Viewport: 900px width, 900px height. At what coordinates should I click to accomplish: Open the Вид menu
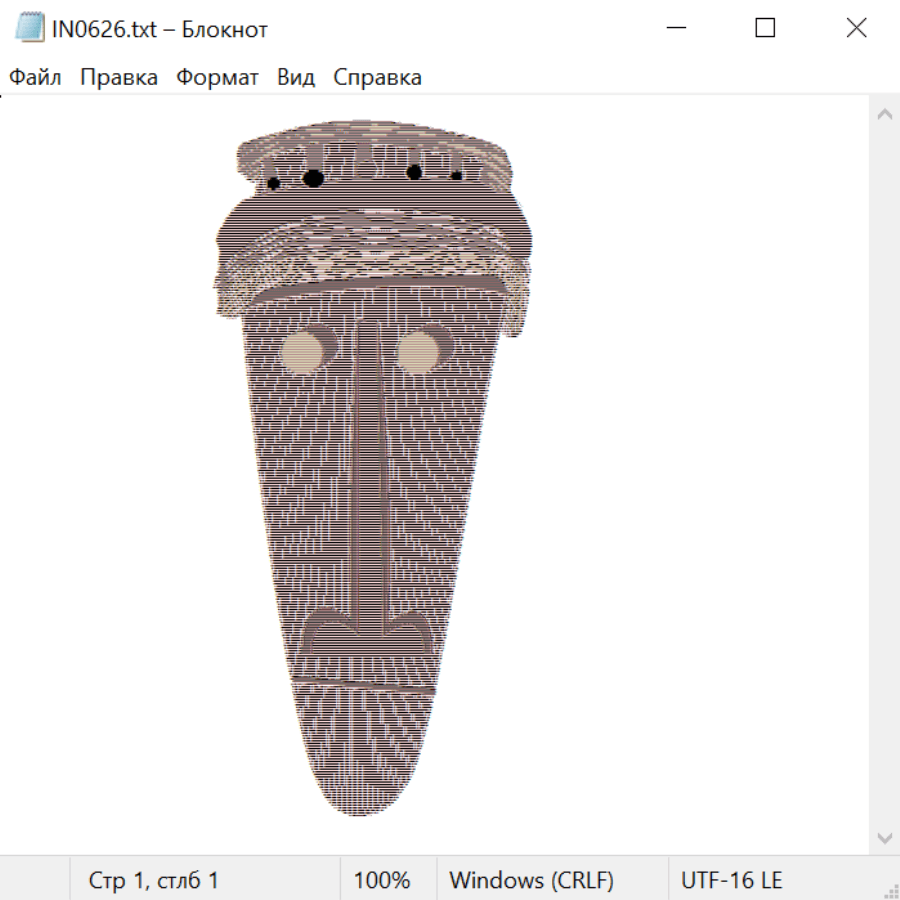click(296, 78)
